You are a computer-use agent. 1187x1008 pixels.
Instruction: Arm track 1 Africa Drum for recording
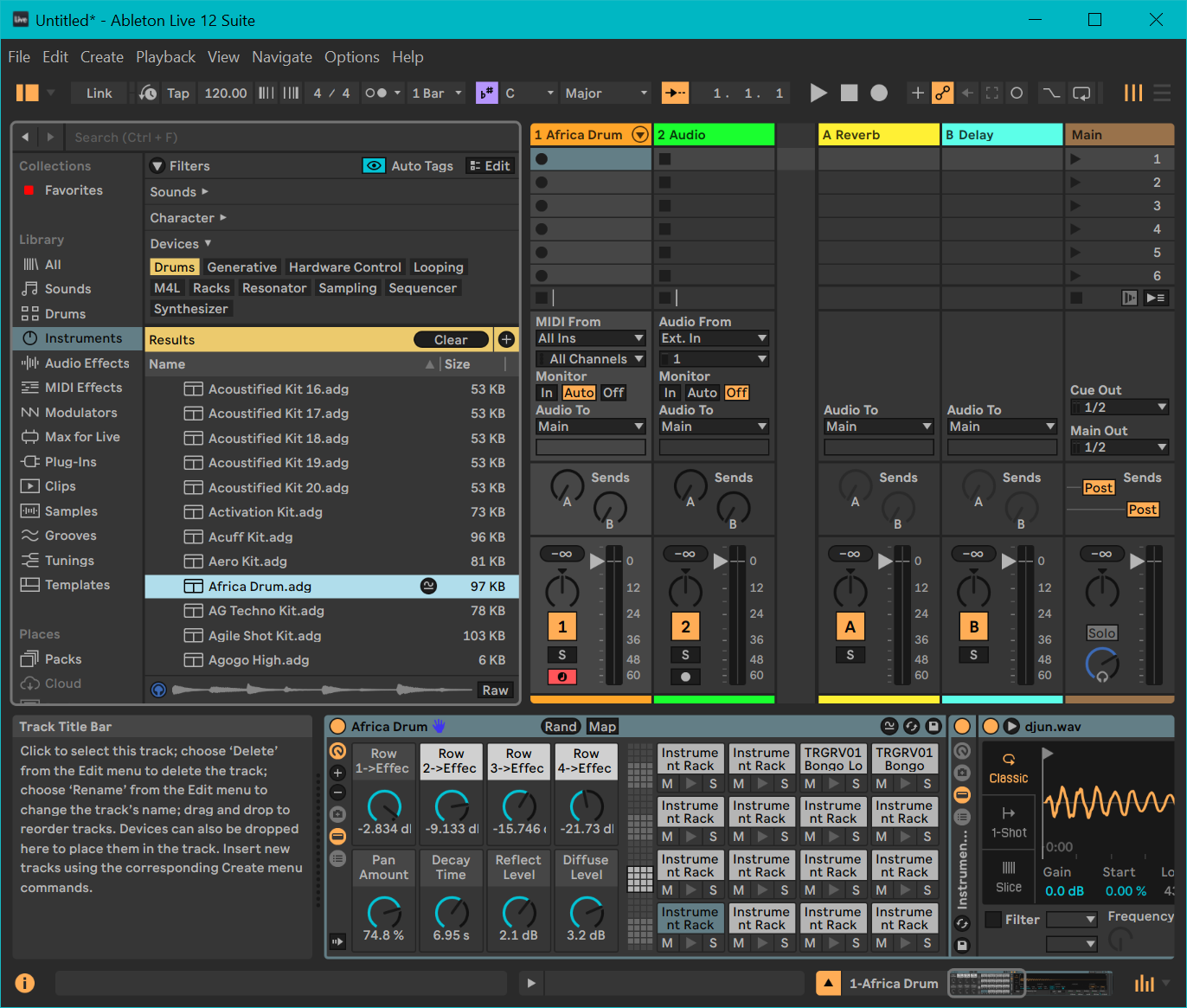point(561,677)
